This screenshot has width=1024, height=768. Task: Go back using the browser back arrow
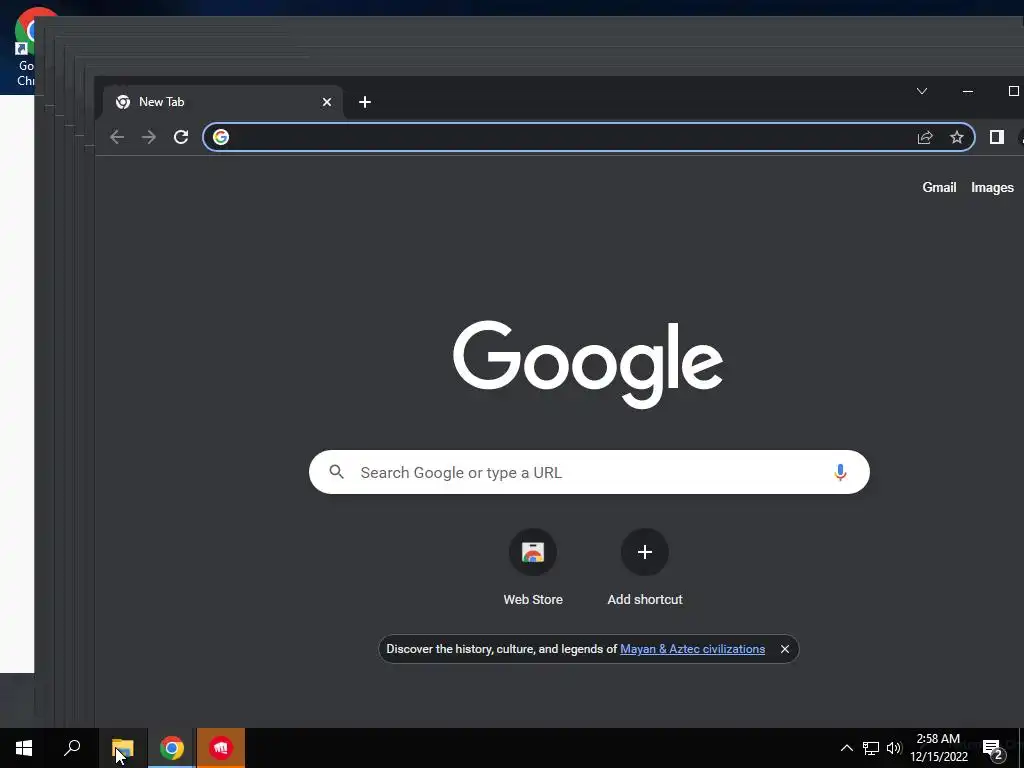click(x=117, y=137)
